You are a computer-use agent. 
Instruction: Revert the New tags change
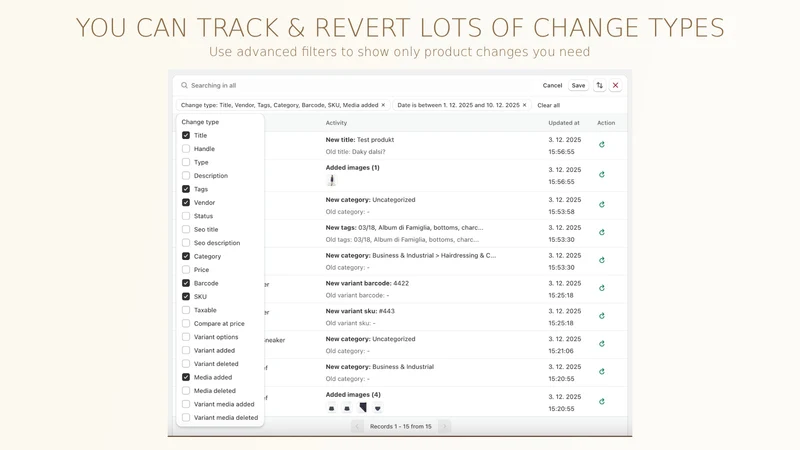click(x=602, y=232)
